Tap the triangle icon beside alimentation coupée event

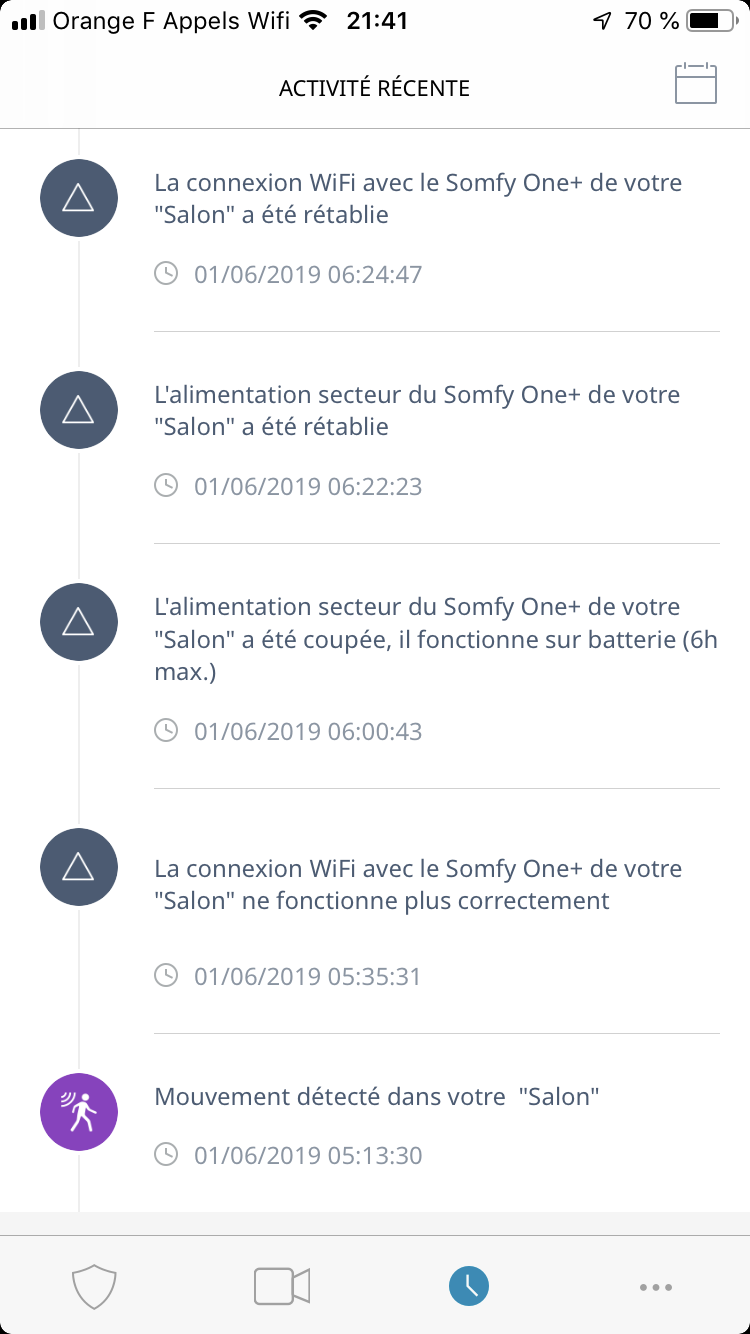point(79,622)
